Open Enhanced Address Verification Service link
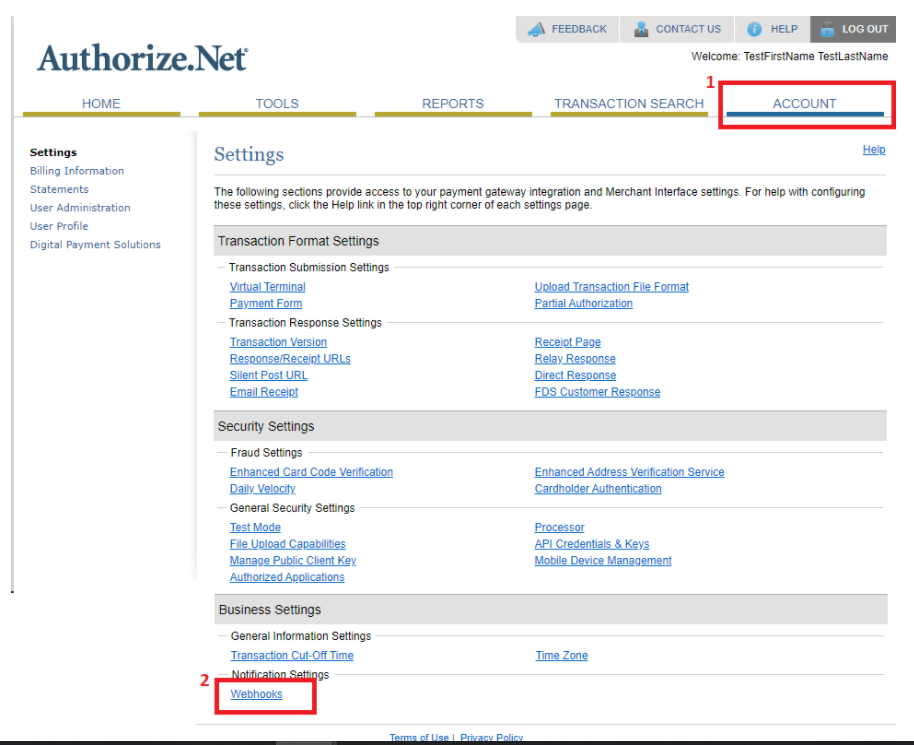914x745 pixels. point(630,472)
